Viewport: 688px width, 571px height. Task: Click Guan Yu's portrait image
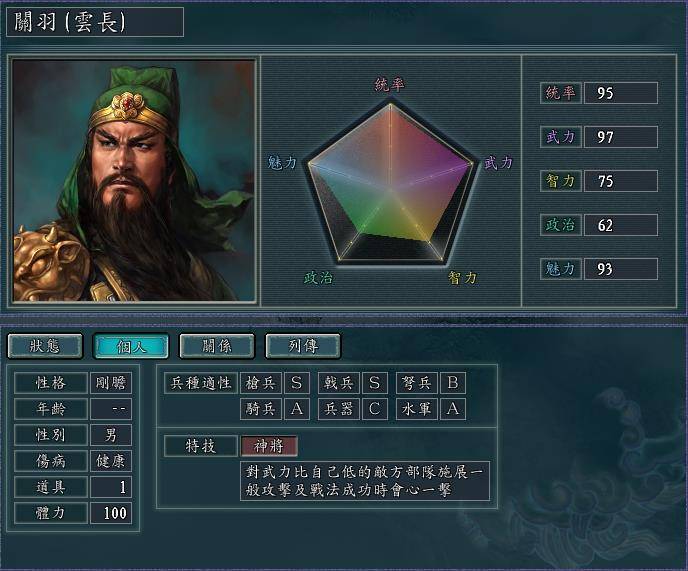134,180
